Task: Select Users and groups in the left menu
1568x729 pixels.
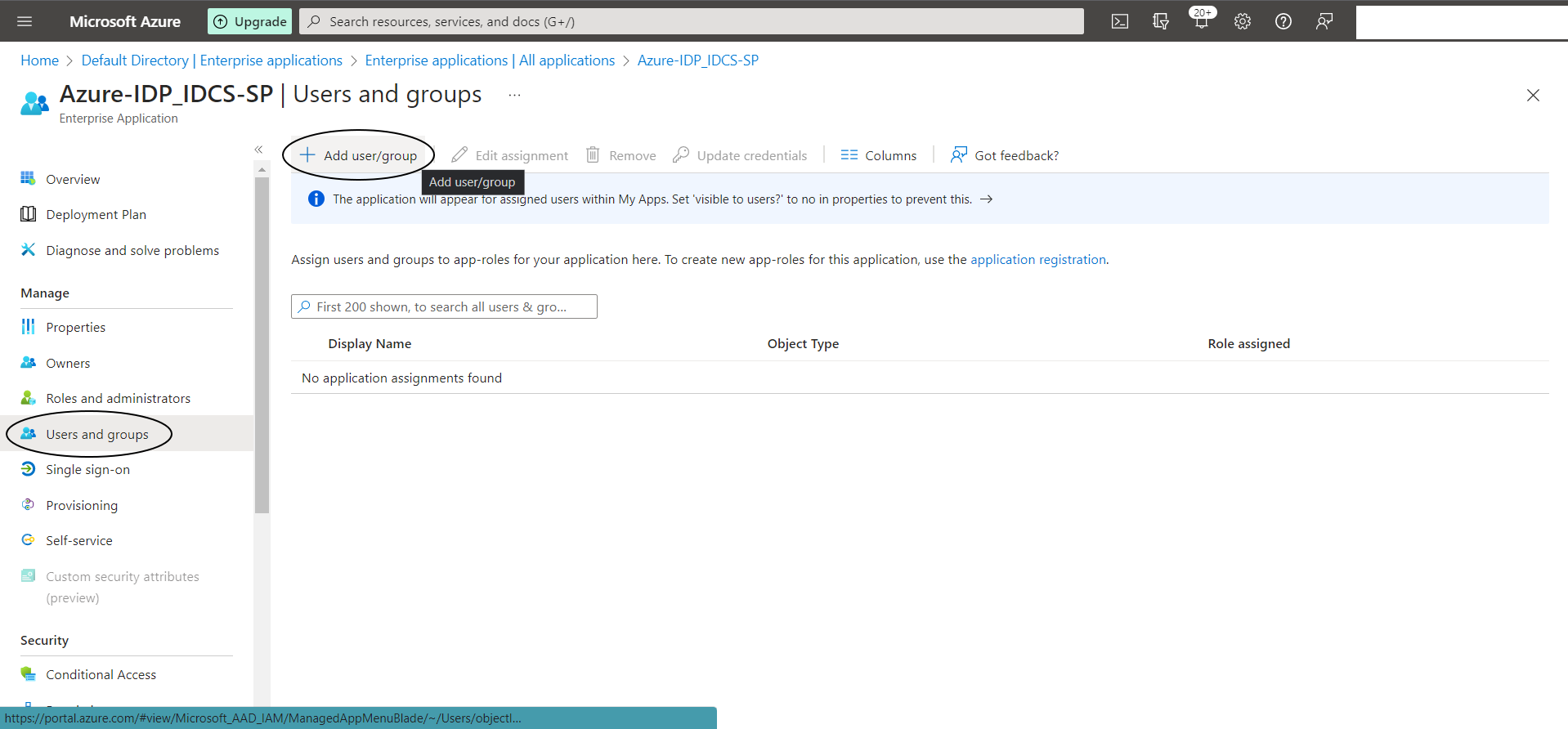Action: point(127,434)
